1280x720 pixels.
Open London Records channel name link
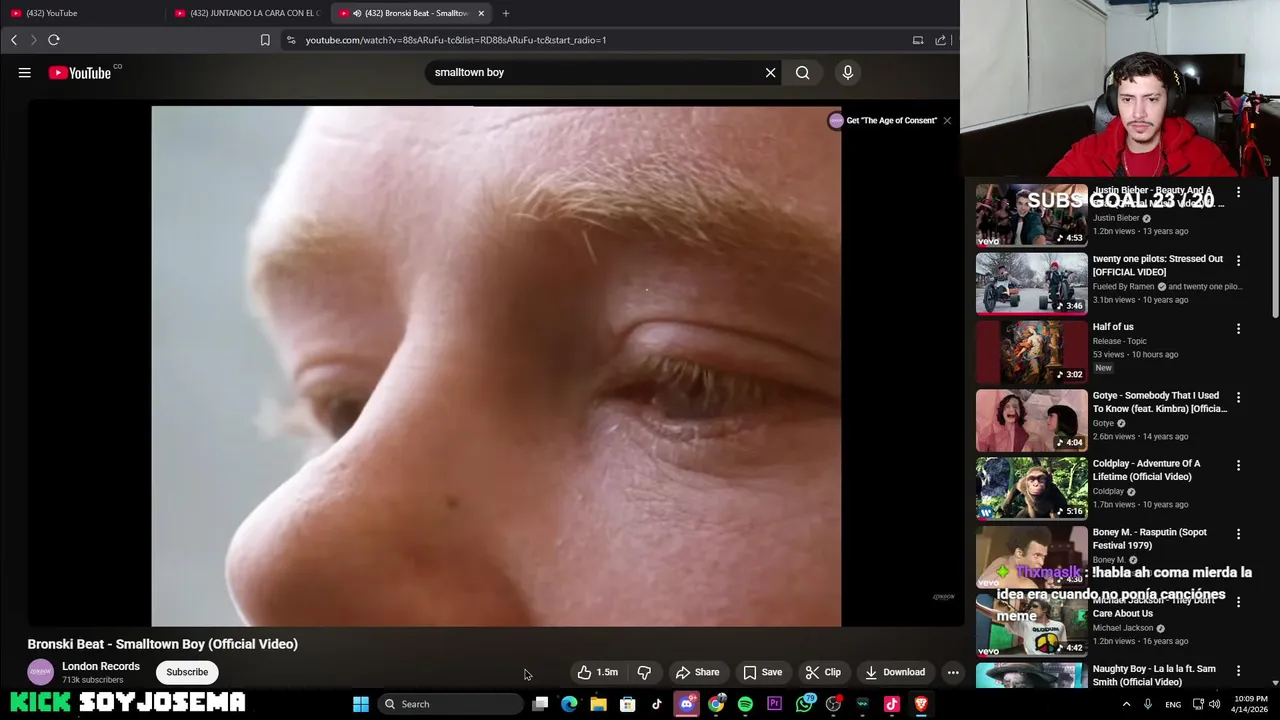(101, 666)
